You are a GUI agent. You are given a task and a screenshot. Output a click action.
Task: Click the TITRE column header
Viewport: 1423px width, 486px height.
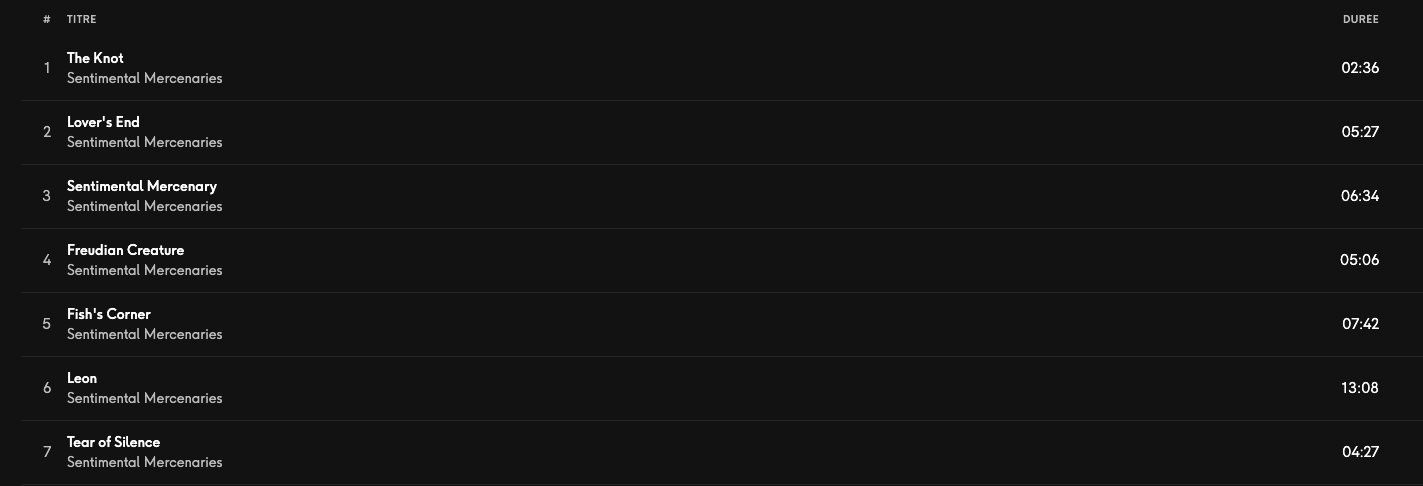(82, 19)
